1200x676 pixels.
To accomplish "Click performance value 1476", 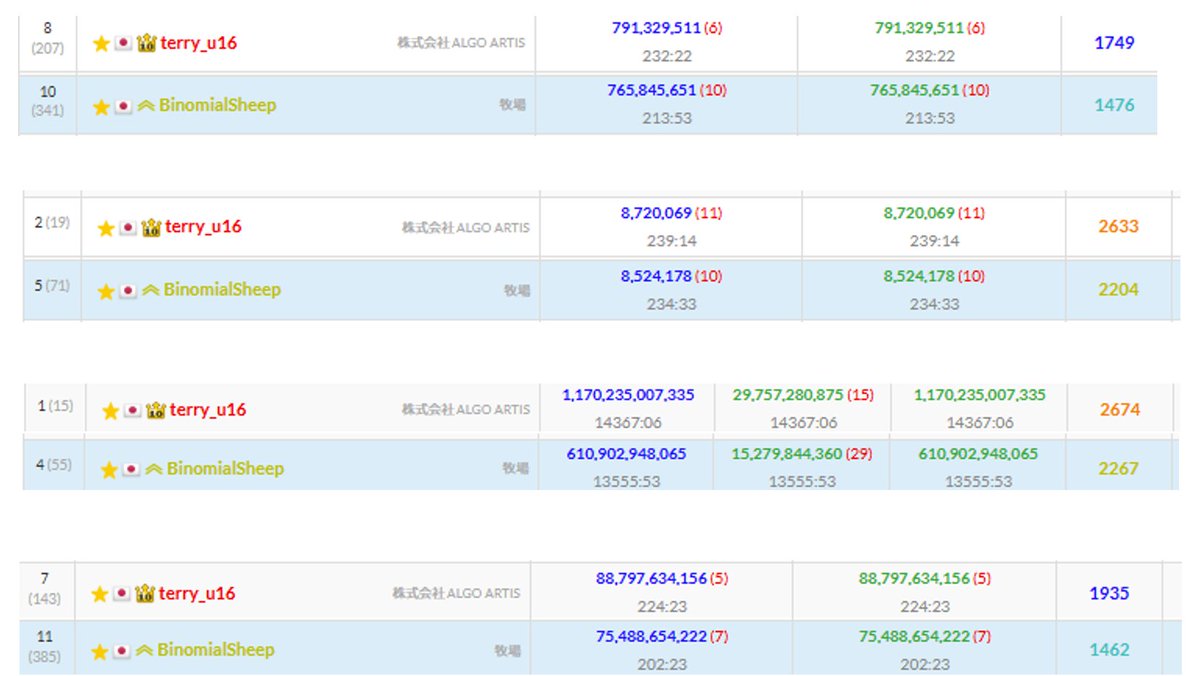I will coord(1114,105).
